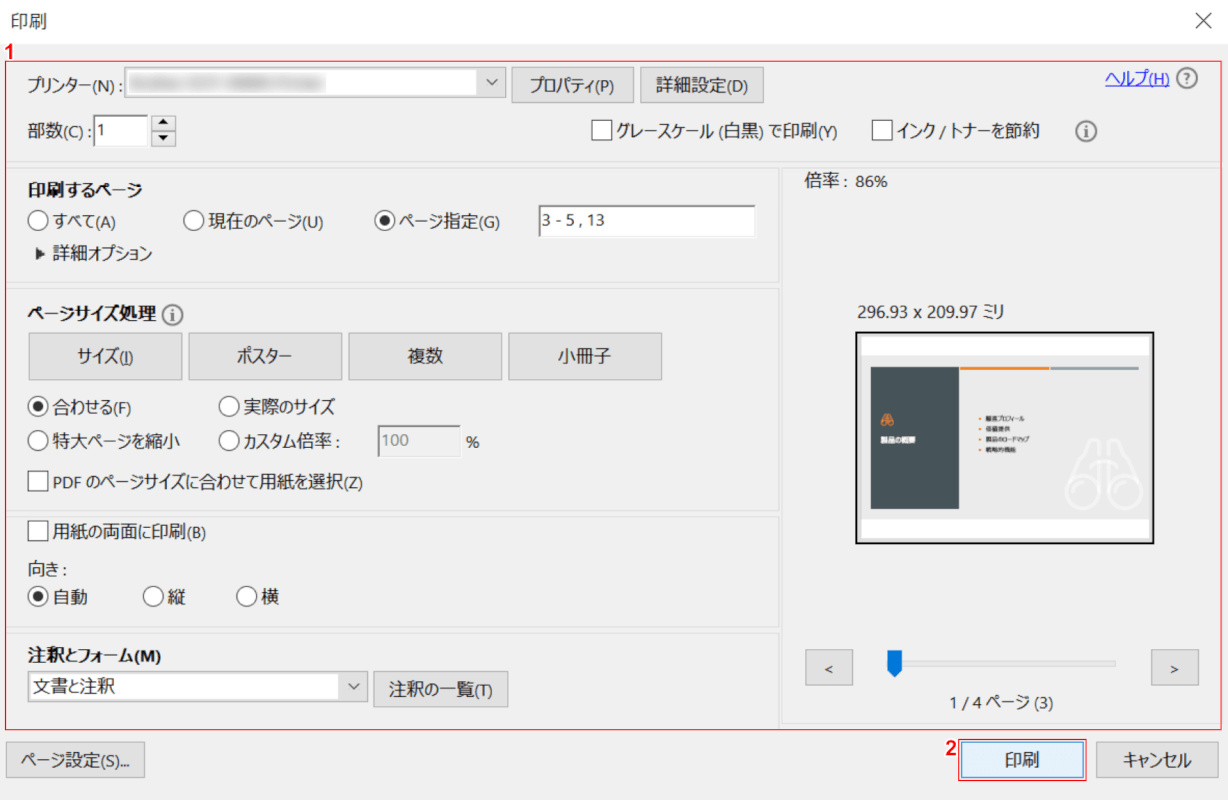This screenshot has height=800, width=1228.
Task: Decrease copies with the down spinner arrow
Action: (x=164, y=138)
